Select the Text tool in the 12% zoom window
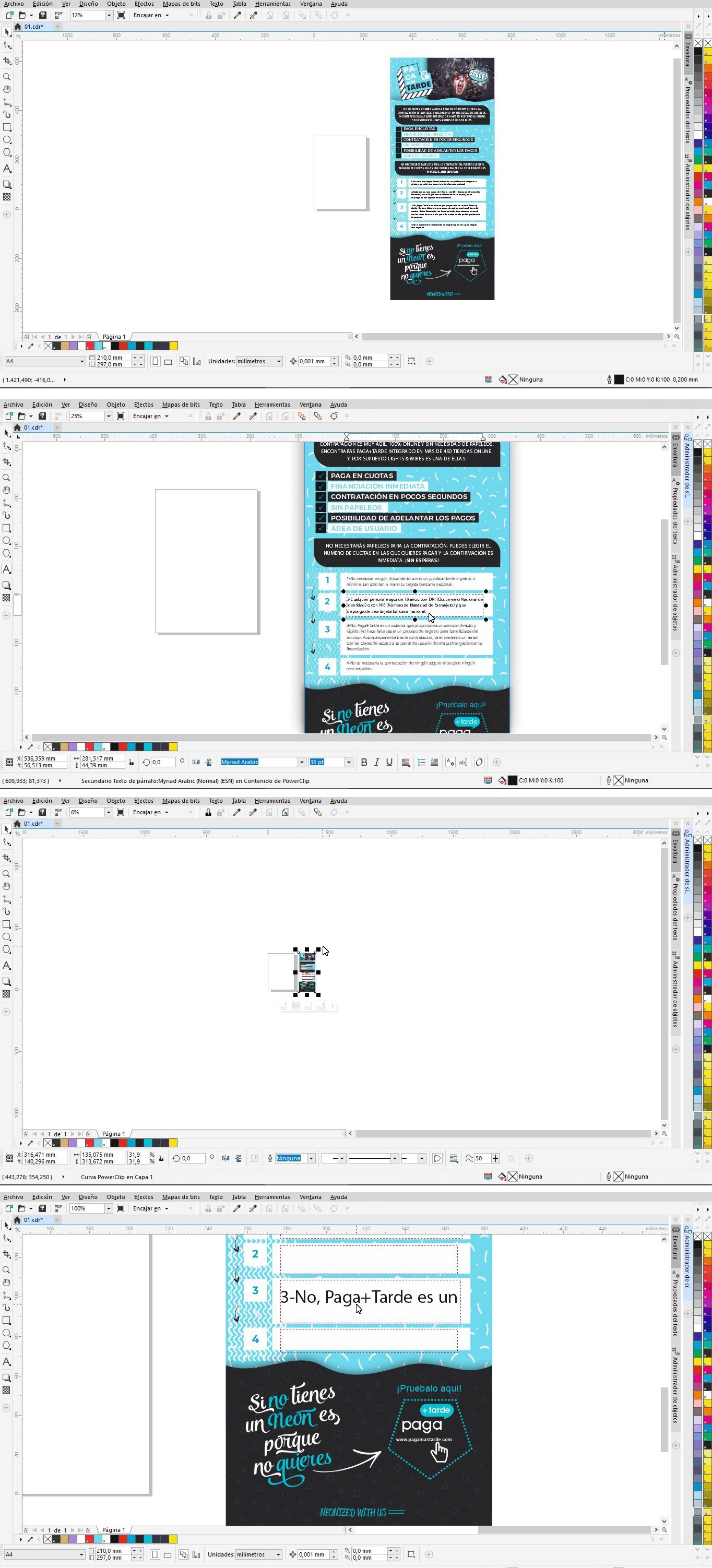The width and height of the screenshot is (712, 1568). point(7,169)
